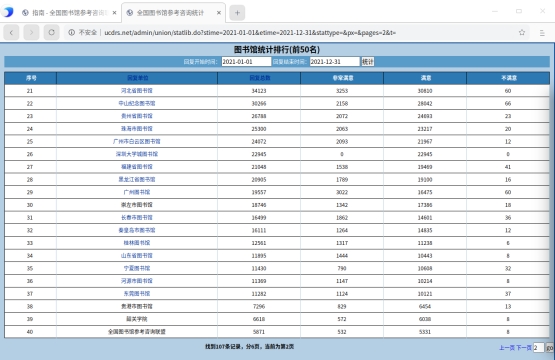Click the total 34123 in row 21
Viewport: 555px width, 360px height.
[x=259, y=91]
